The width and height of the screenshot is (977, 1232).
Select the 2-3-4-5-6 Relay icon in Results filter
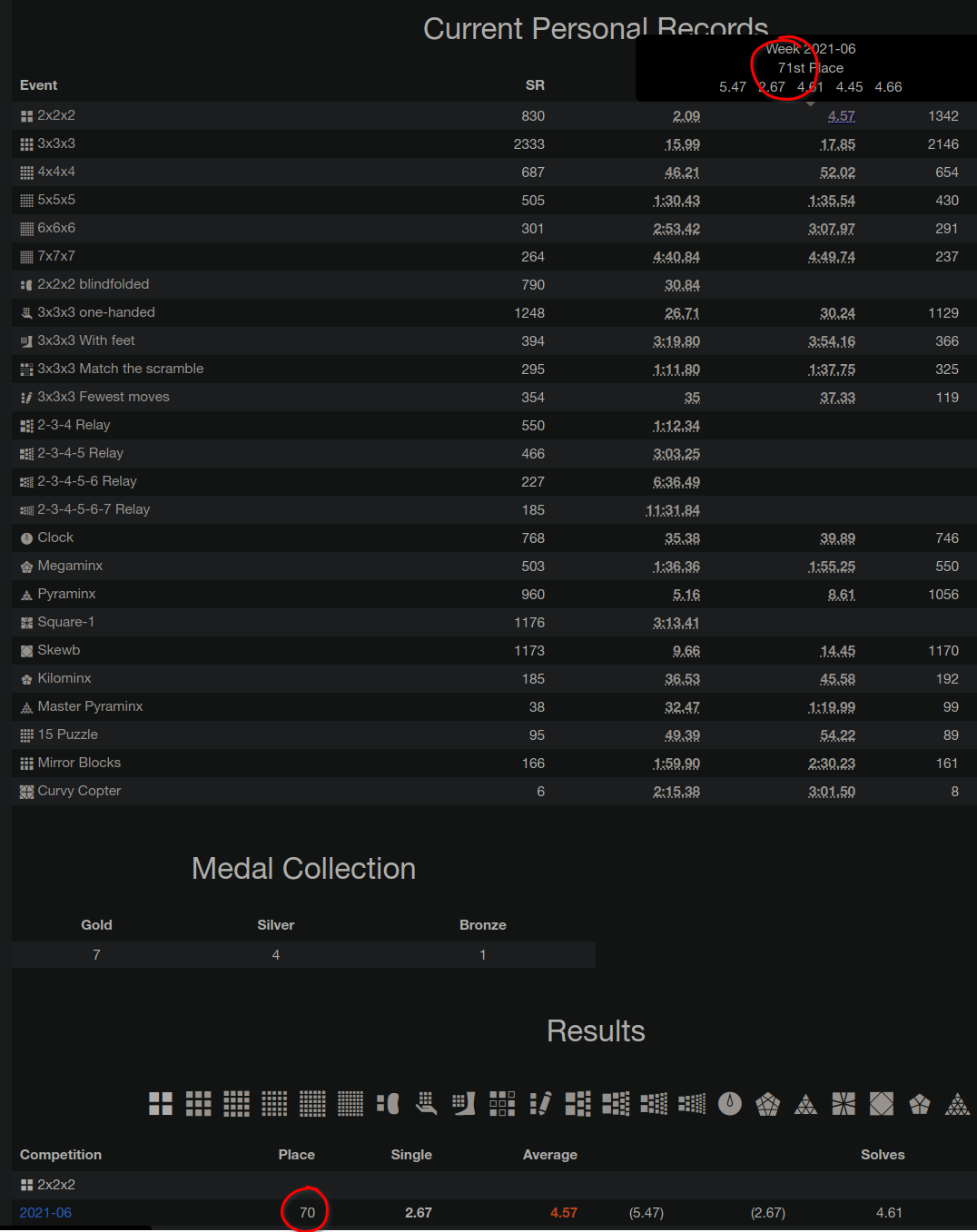pos(654,1103)
